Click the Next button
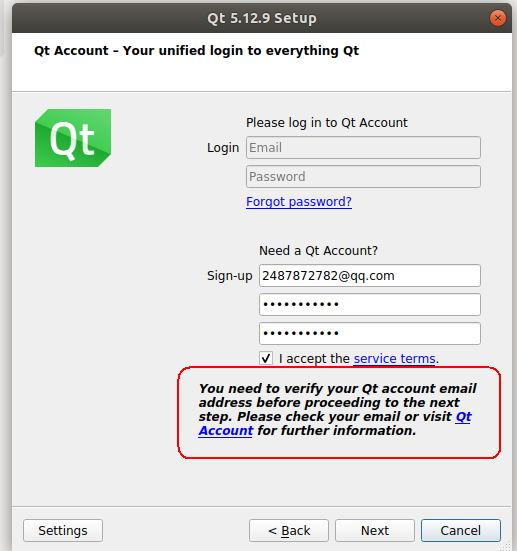The width and height of the screenshot is (517, 551). pyautogui.click(x=375, y=531)
